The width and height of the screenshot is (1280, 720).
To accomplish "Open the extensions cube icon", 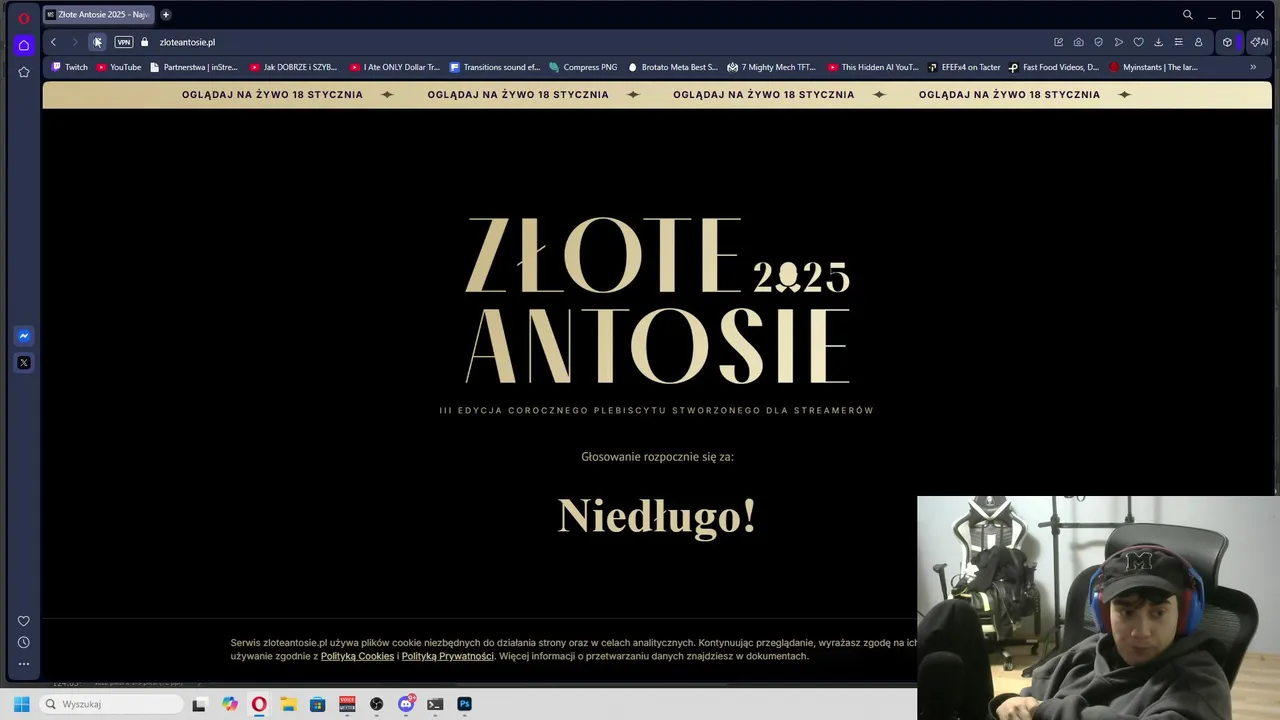I will tap(1228, 42).
